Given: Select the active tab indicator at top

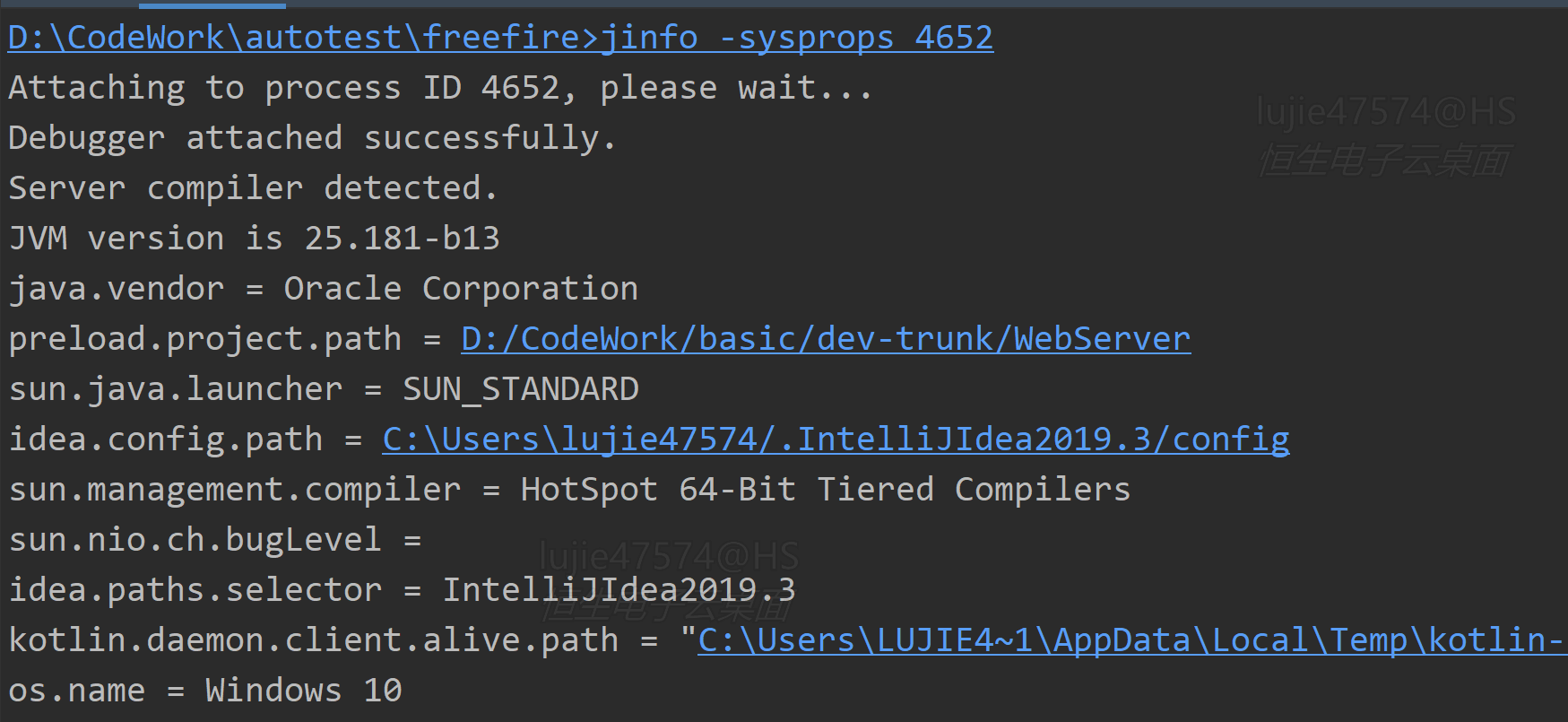Looking at the screenshot, I should pos(212,5).
